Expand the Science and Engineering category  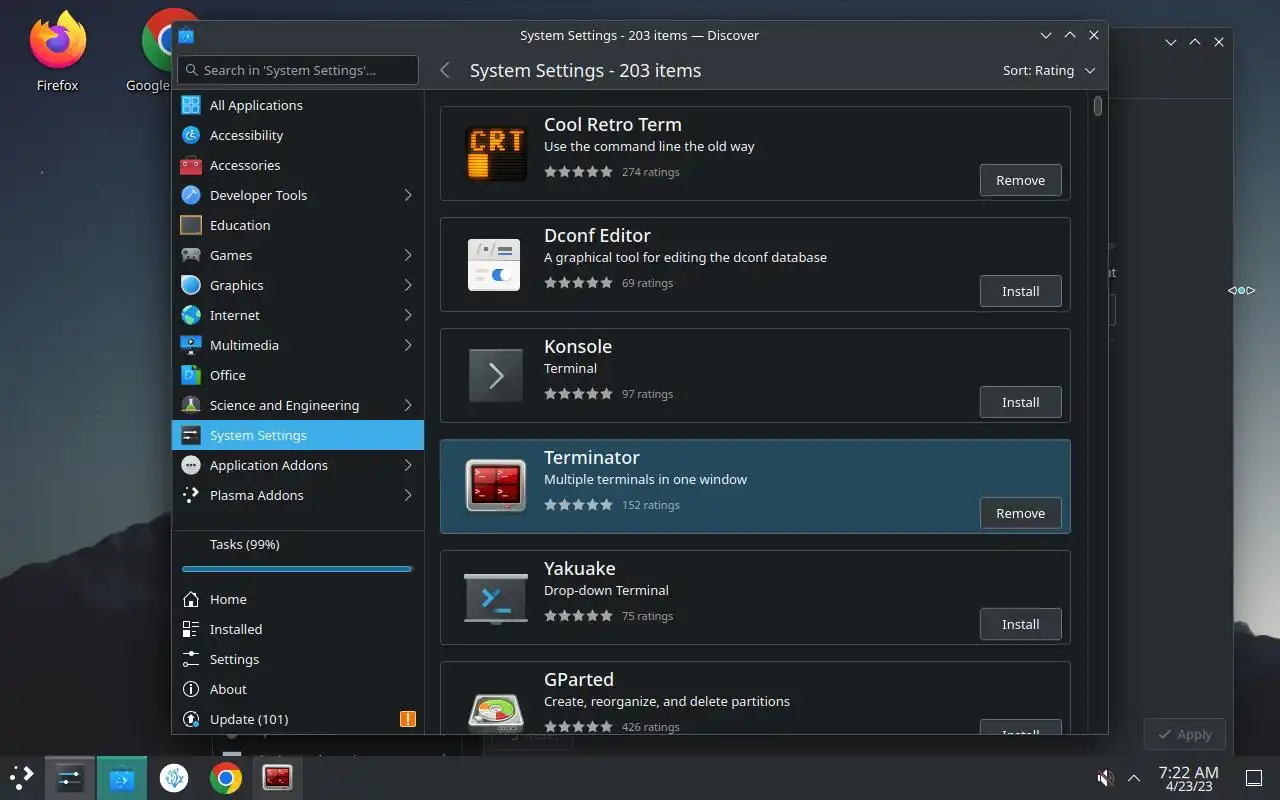click(407, 405)
